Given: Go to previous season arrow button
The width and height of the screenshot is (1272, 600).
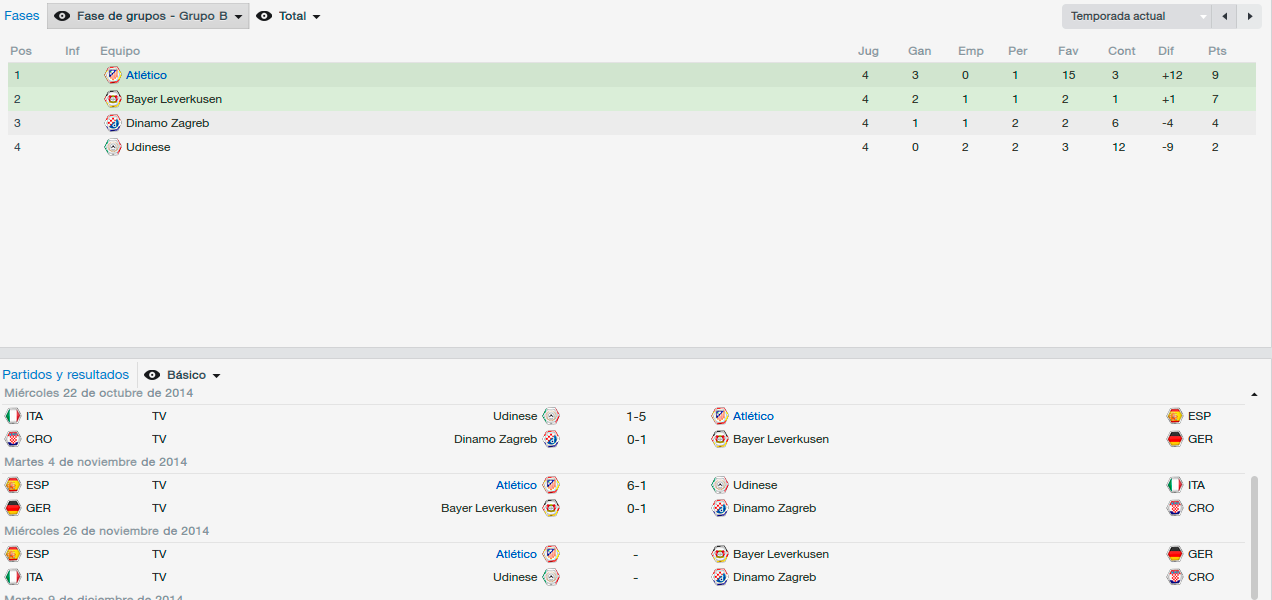Looking at the screenshot, I should (x=1224, y=16).
